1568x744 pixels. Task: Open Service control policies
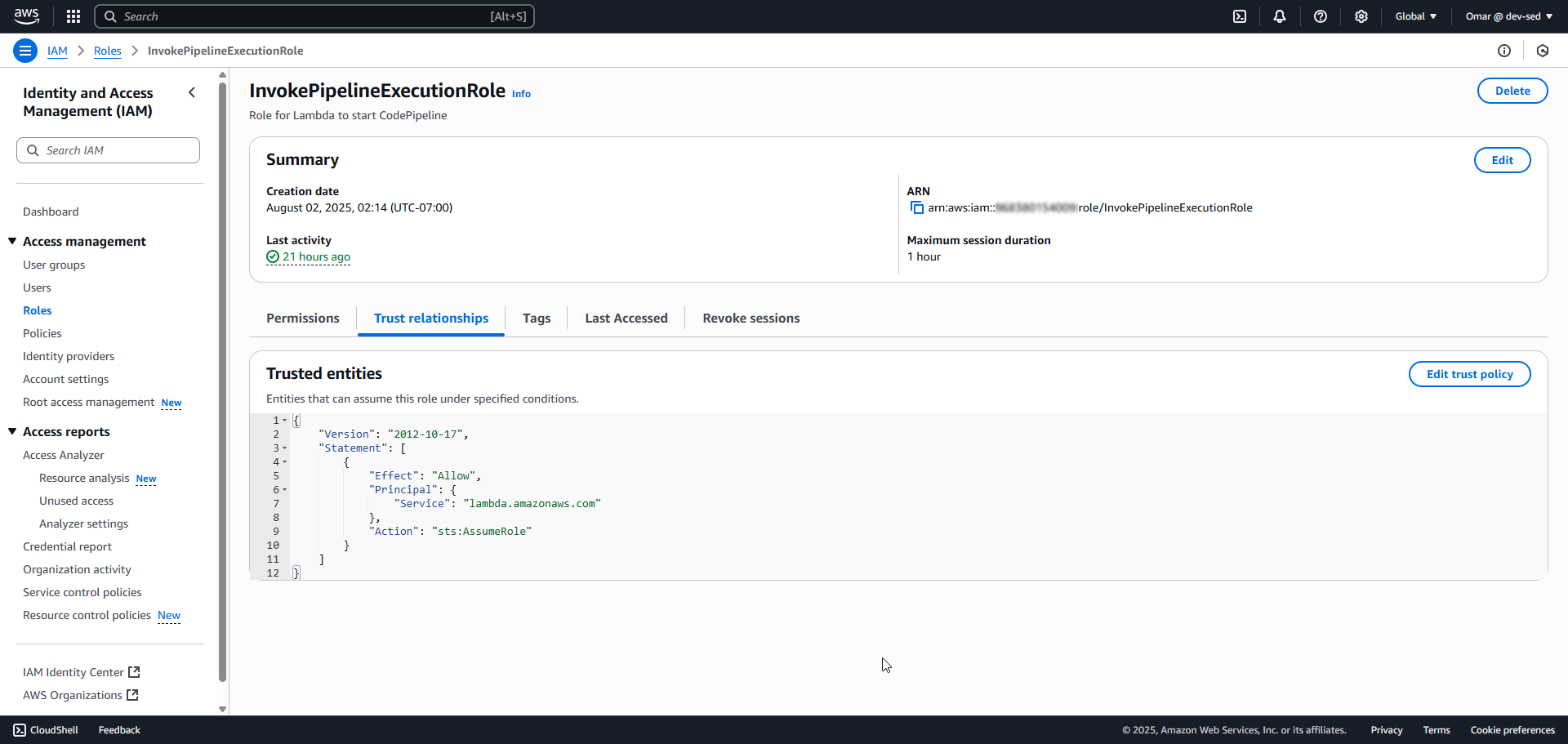pos(82,592)
